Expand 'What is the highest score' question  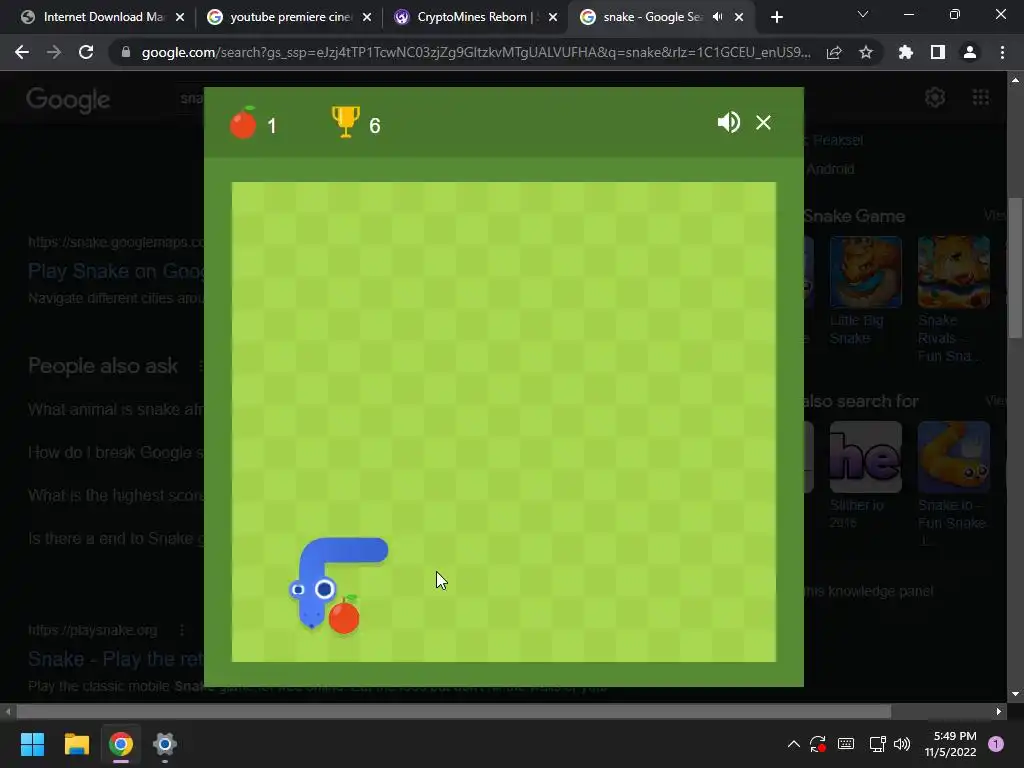click(x=116, y=496)
